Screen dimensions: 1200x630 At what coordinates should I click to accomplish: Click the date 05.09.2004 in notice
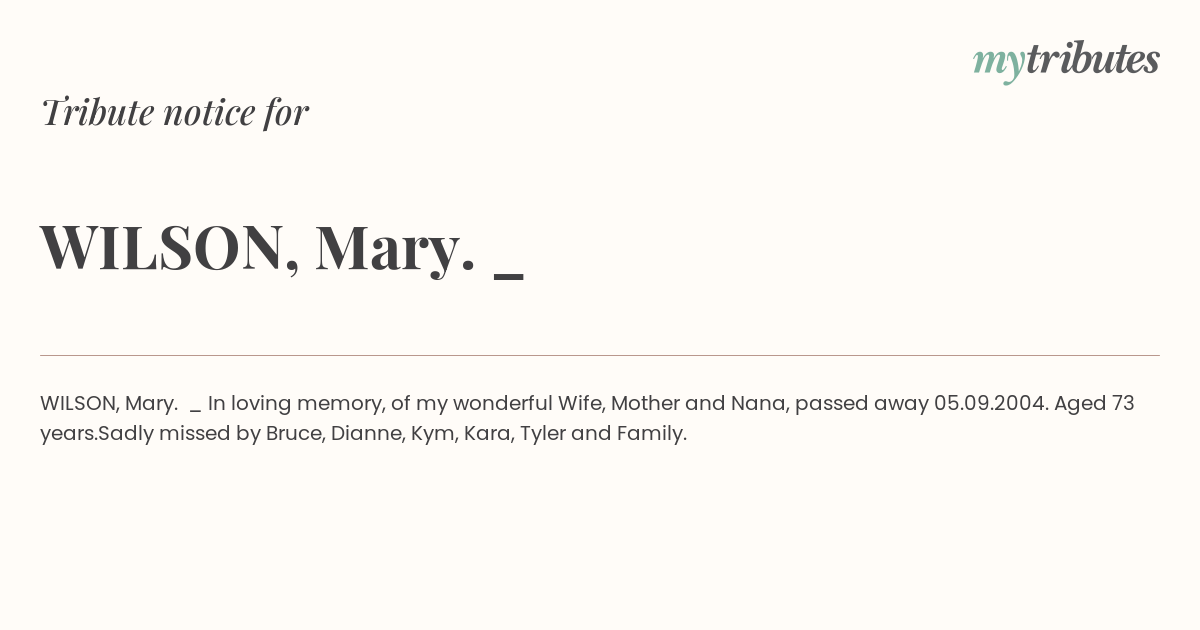(x=990, y=404)
